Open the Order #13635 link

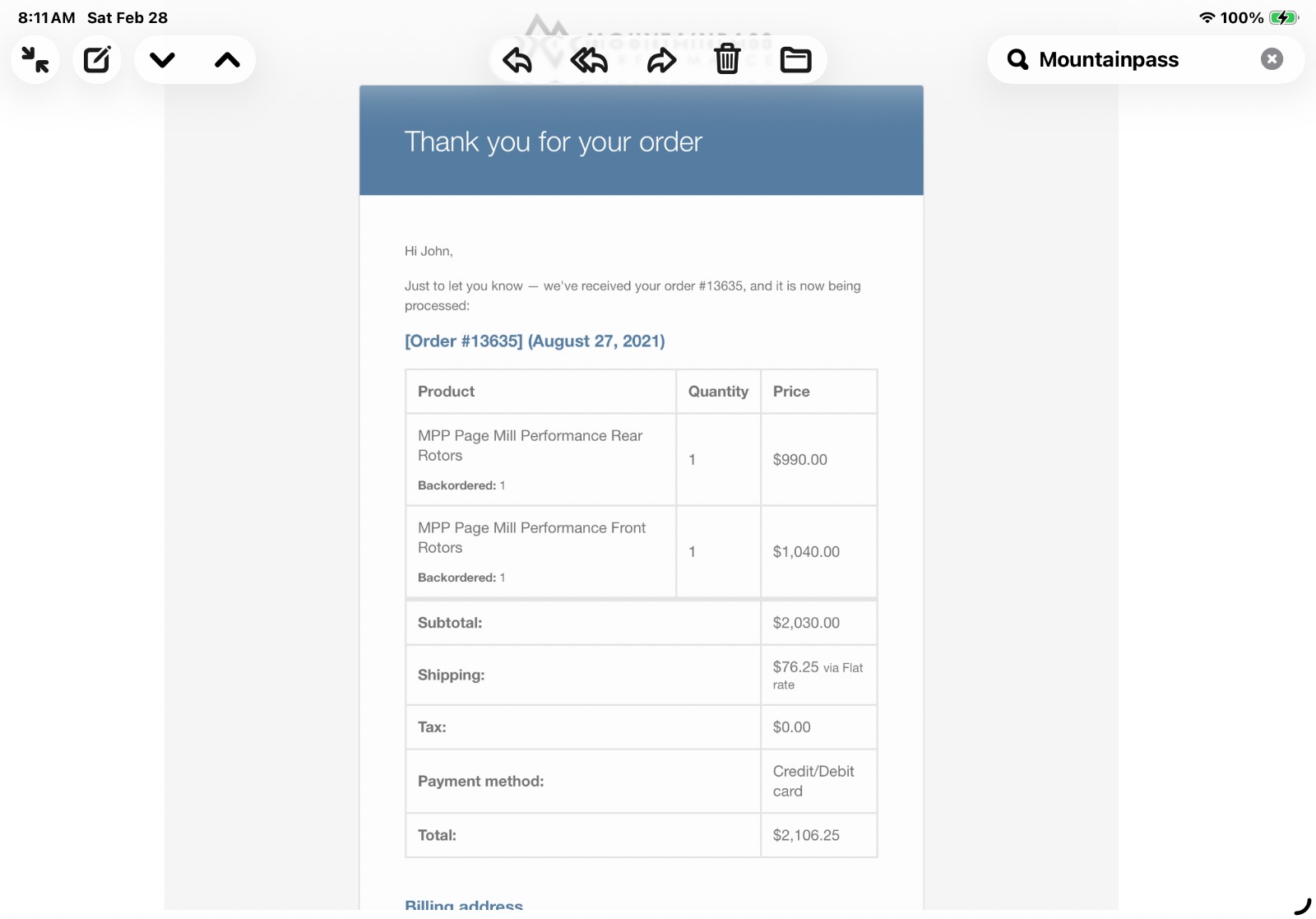pos(535,341)
